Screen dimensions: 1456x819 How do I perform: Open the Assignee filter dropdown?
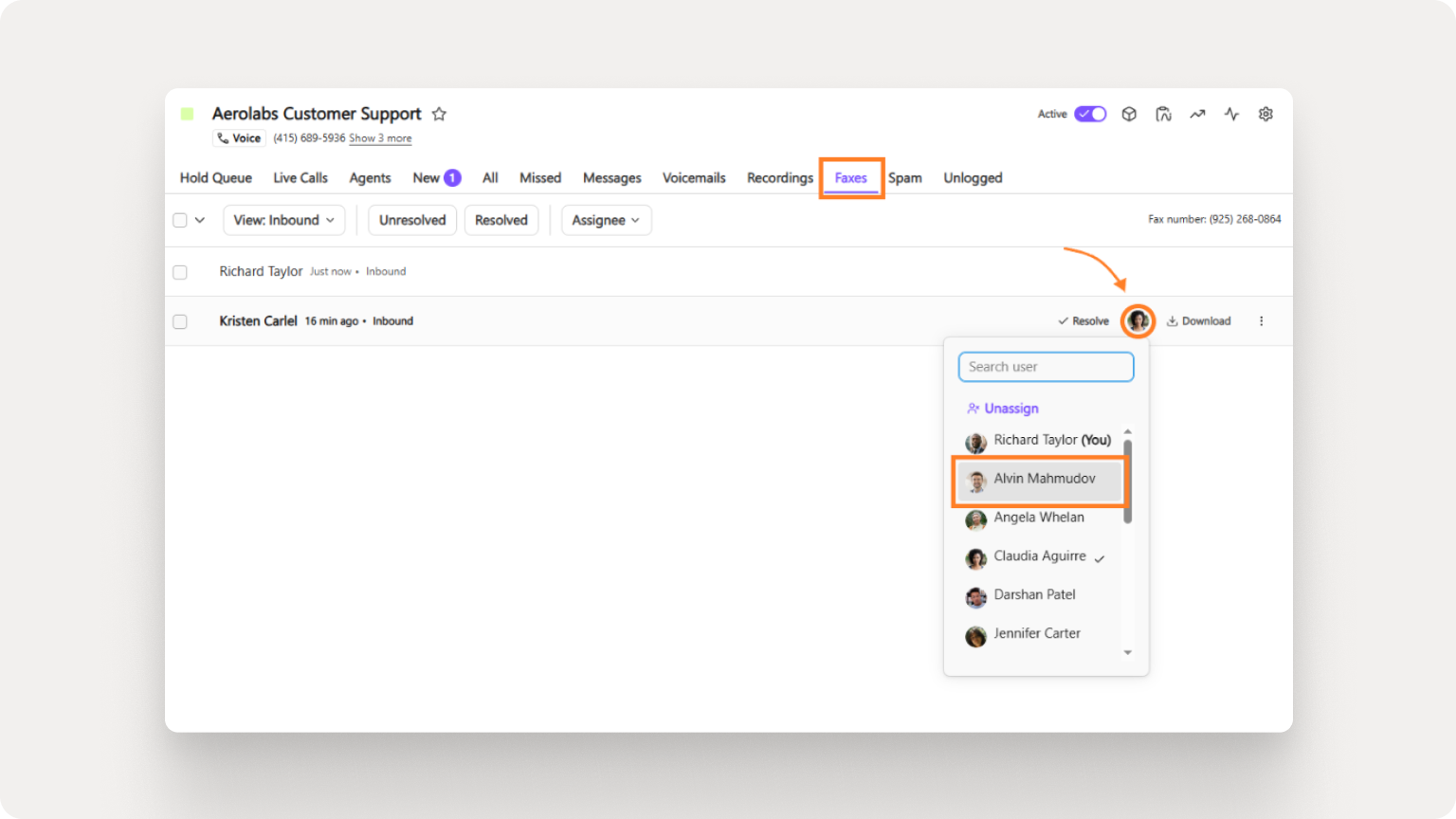pos(606,220)
